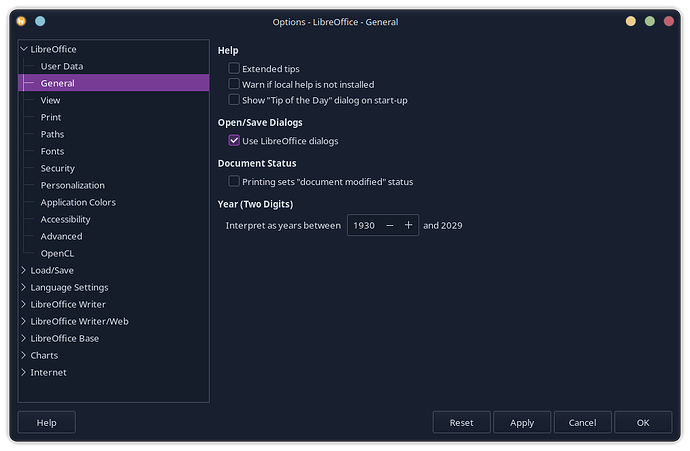690x451 pixels.
Task: Expand the Internet tree node
Action: [x=24, y=372]
